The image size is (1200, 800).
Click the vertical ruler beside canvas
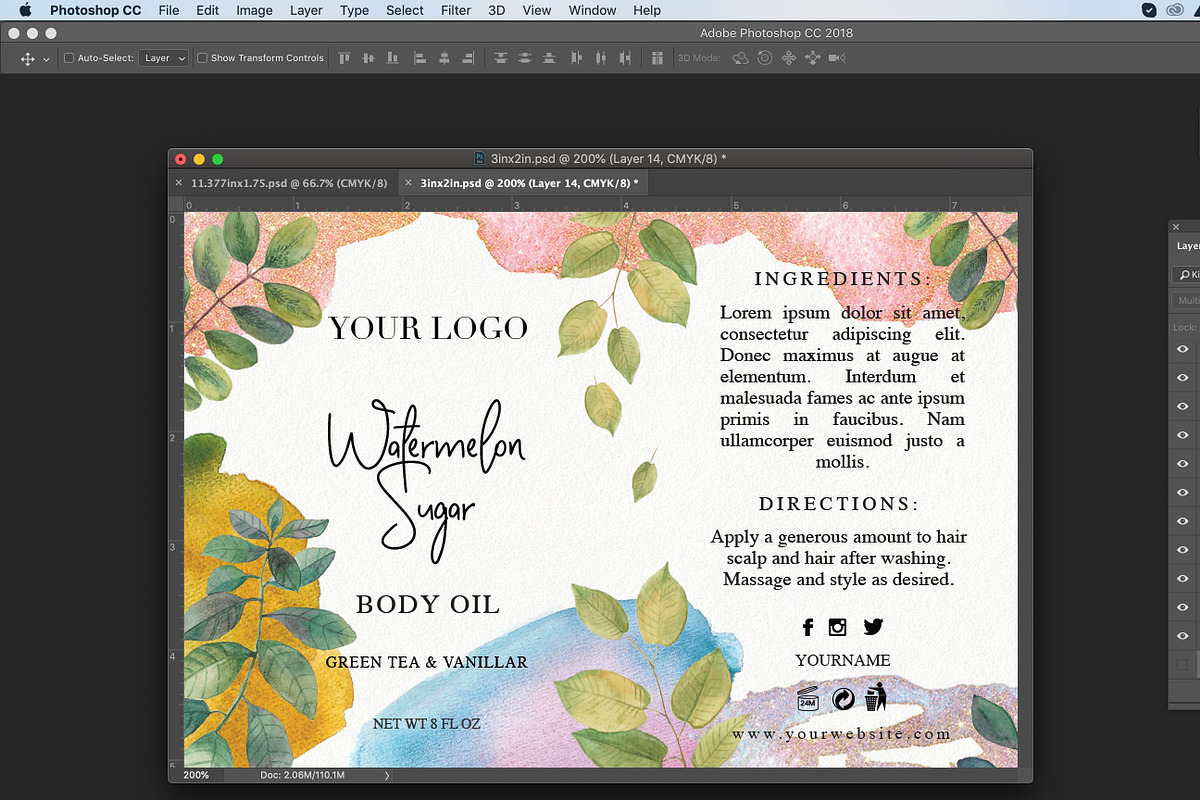click(175, 489)
